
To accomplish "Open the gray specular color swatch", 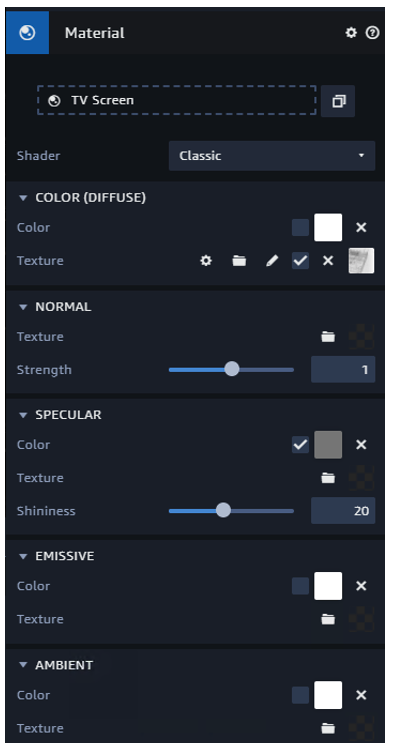I will tap(328, 445).
